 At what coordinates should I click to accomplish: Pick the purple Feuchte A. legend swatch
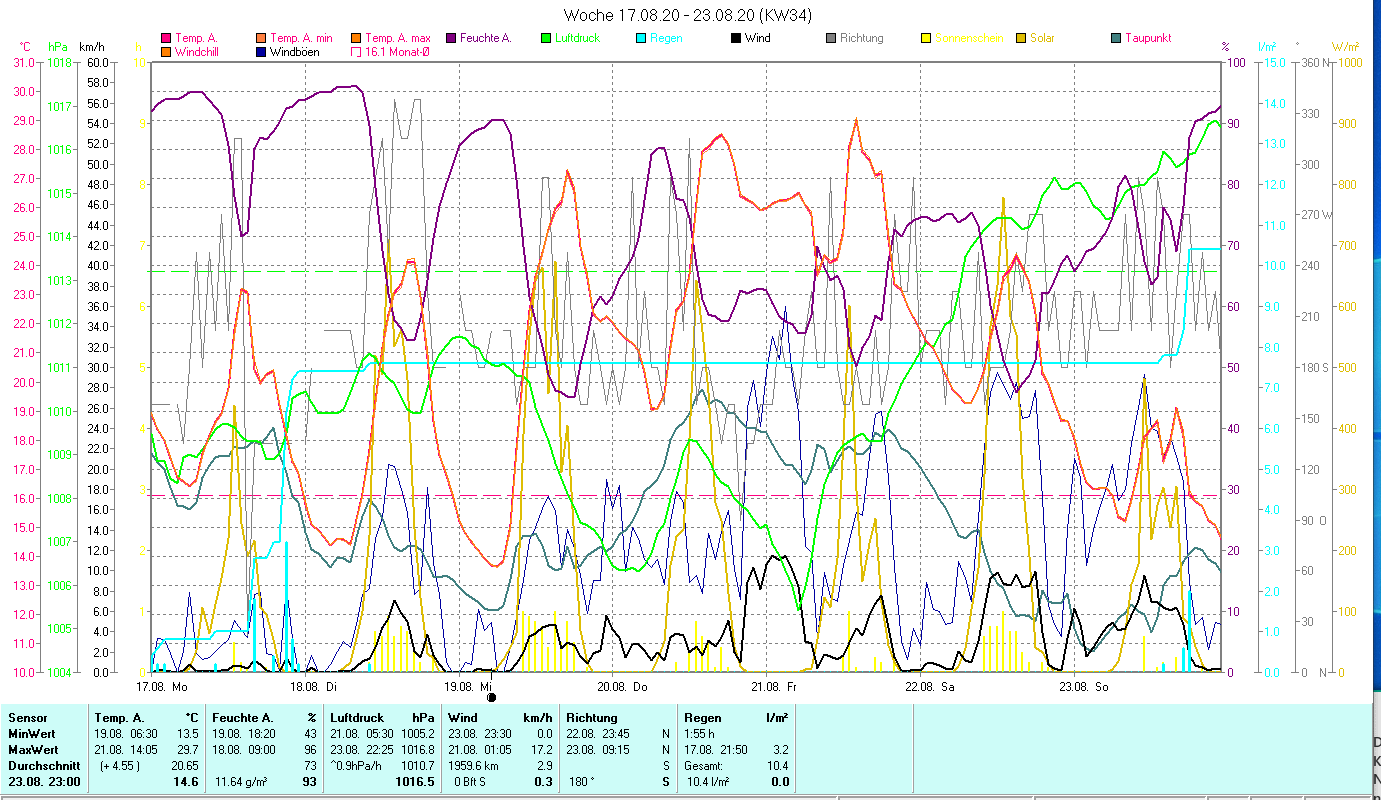(x=451, y=38)
